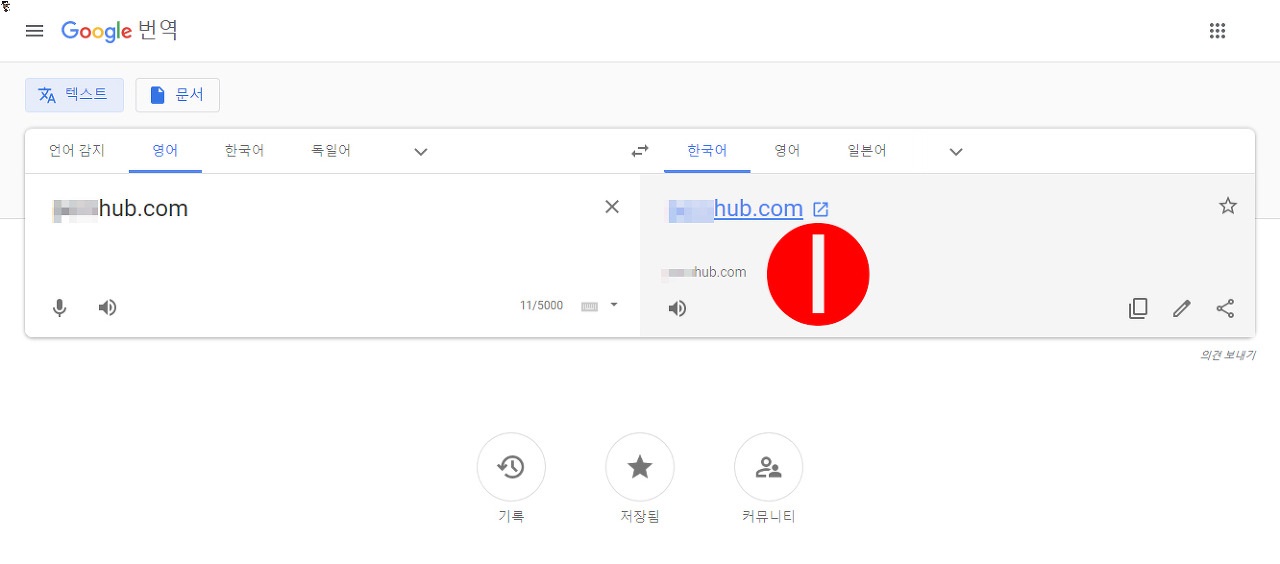Listen to the source text
Viewport: 1280px width, 564px height.
point(108,308)
